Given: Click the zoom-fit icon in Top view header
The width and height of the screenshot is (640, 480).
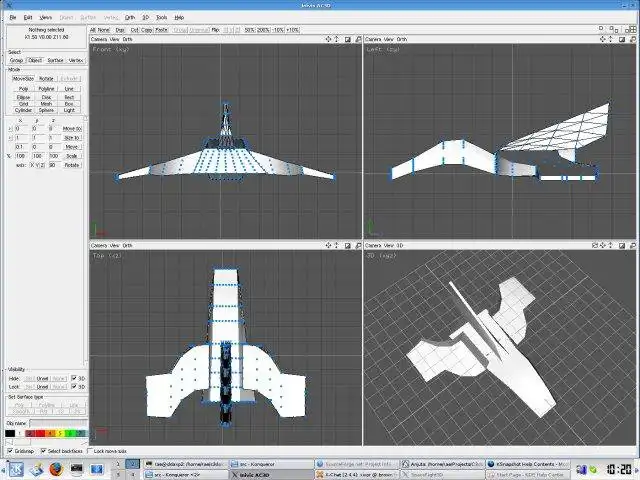Looking at the screenshot, I should click(x=358, y=246).
